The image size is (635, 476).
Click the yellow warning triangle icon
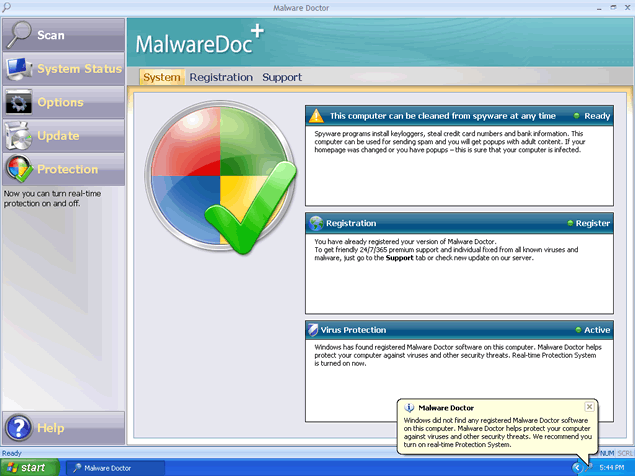tap(317, 115)
